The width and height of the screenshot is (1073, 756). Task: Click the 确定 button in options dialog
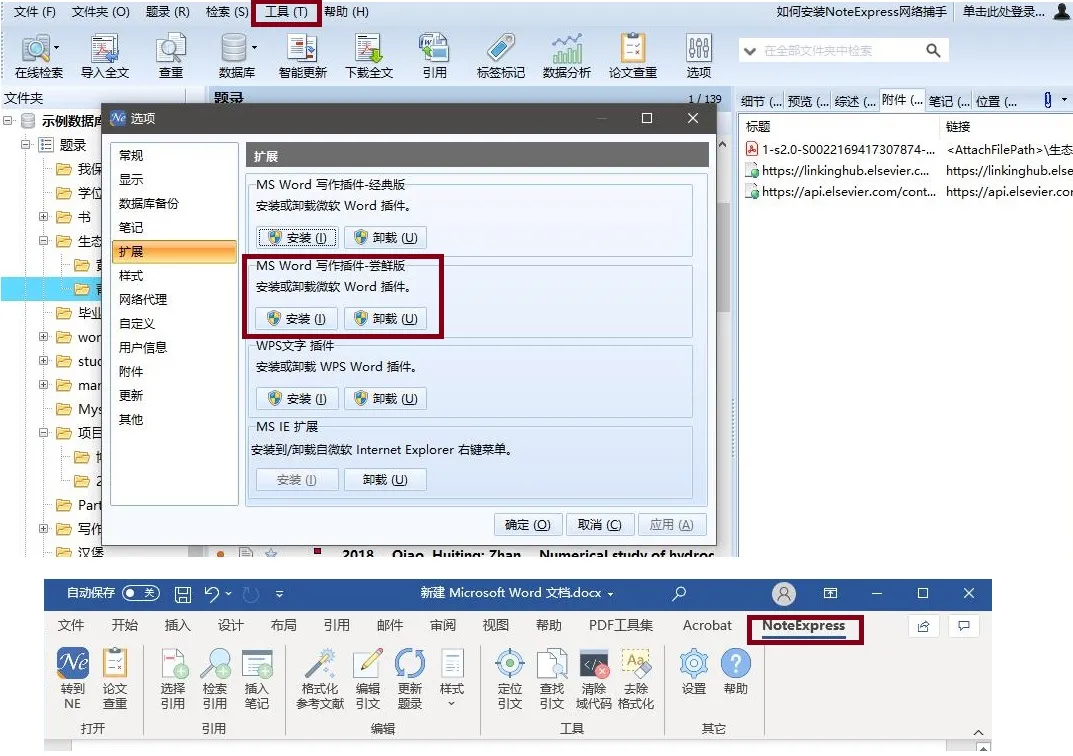point(528,525)
